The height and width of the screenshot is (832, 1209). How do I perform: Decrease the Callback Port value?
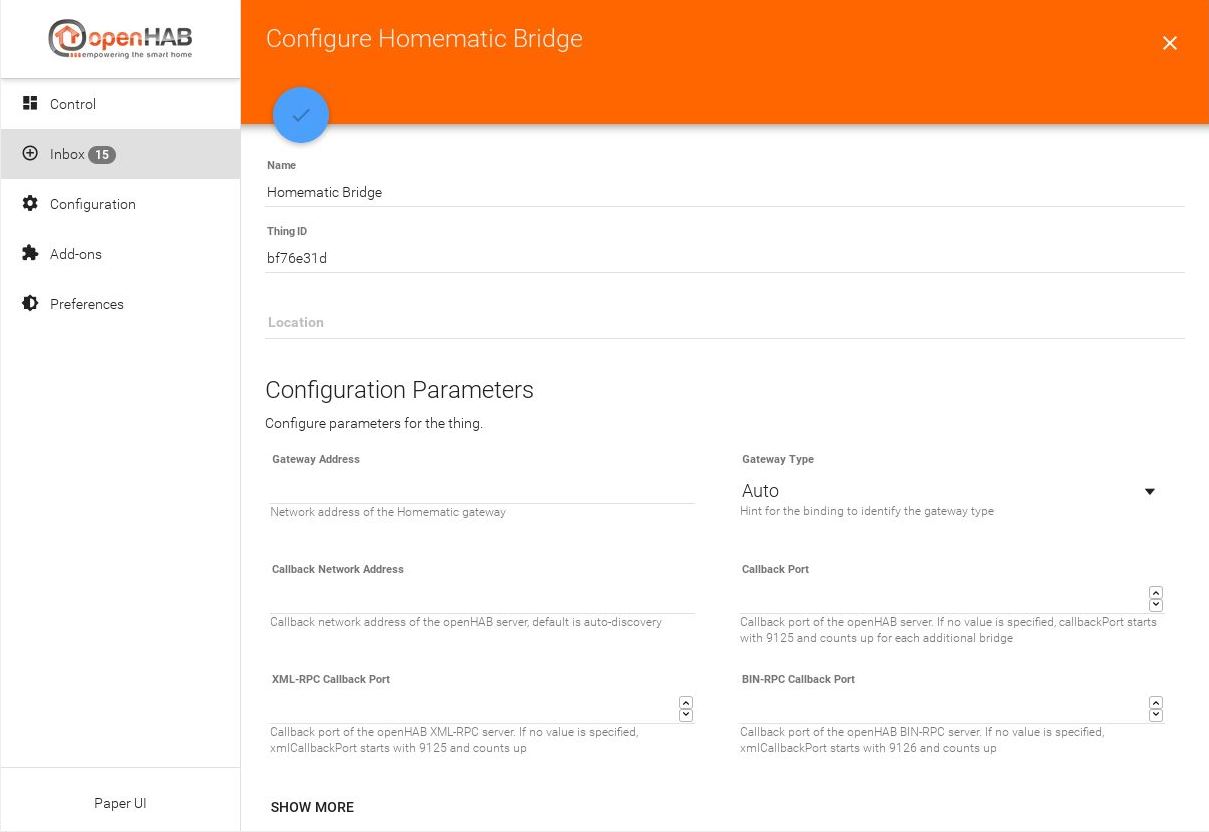click(x=1156, y=605)
